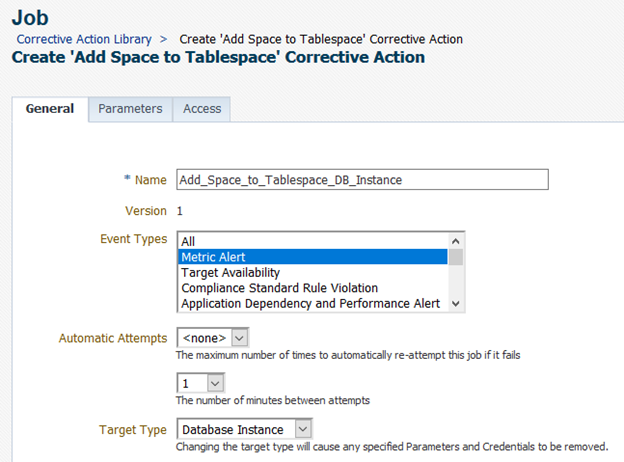Viewport: 624px width, 462px height.
Task: Switch to the Access tab
Action: 202,109
